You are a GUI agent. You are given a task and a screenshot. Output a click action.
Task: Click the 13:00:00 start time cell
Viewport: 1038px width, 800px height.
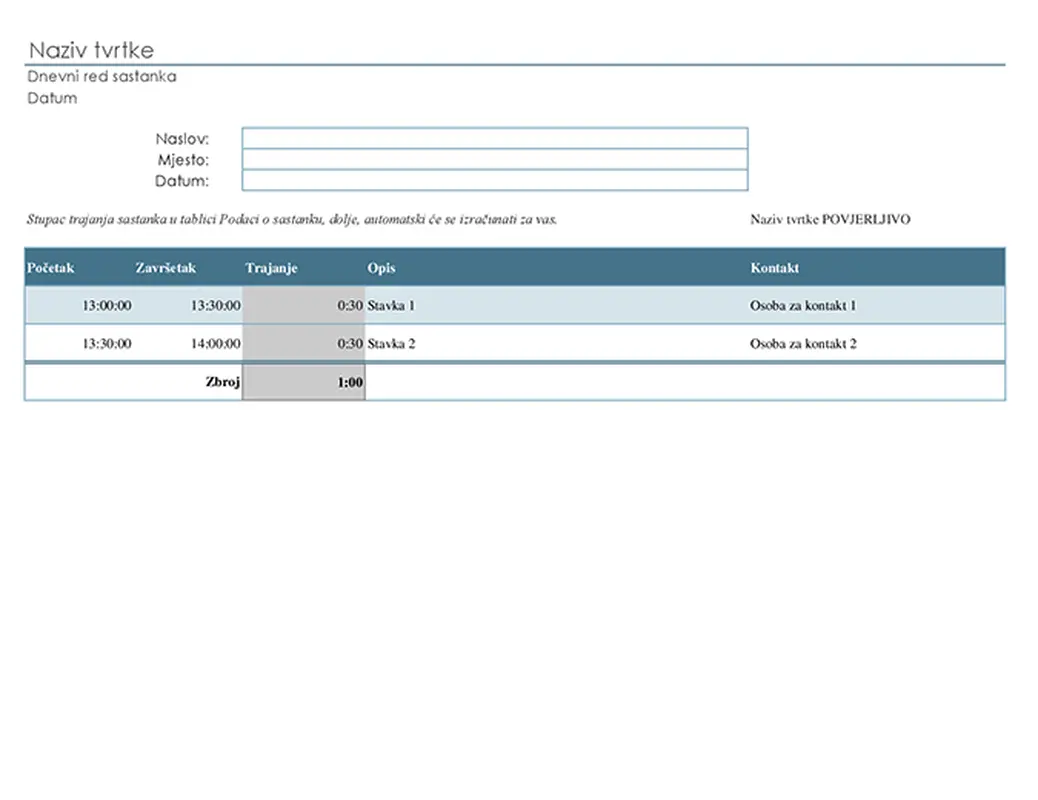(x=106, y=306)
